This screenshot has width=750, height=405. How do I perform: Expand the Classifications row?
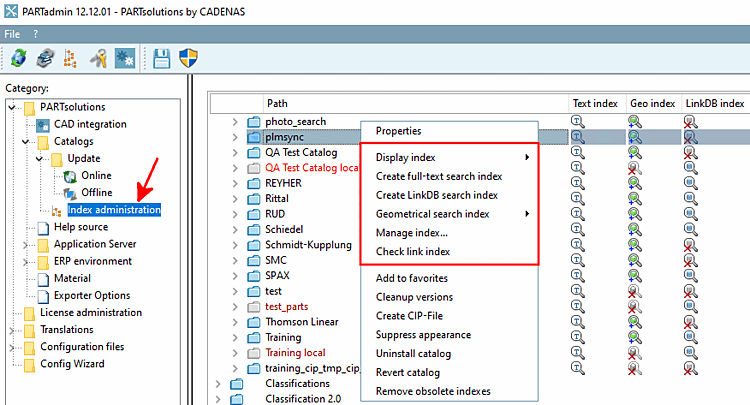pos(218,383)
